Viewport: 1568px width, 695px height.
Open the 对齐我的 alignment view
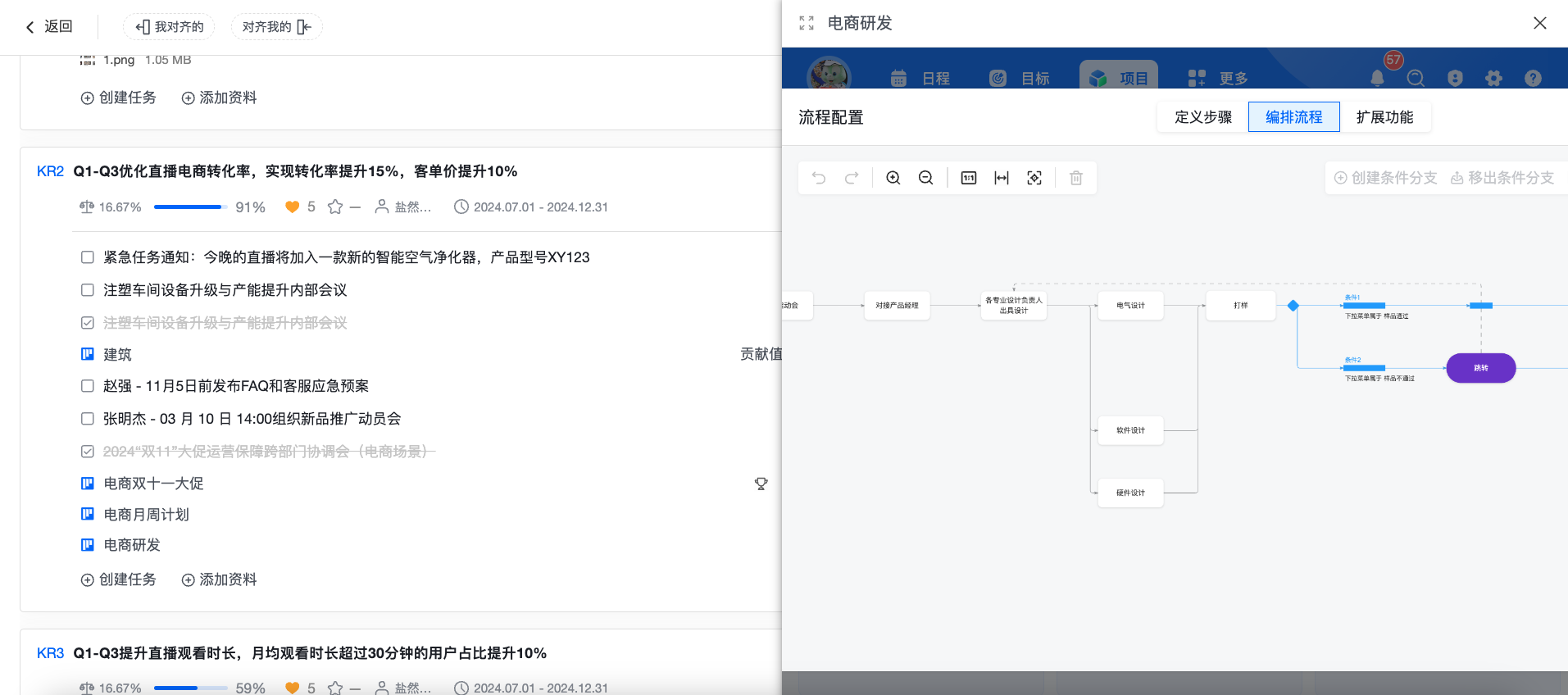[277, 26]
